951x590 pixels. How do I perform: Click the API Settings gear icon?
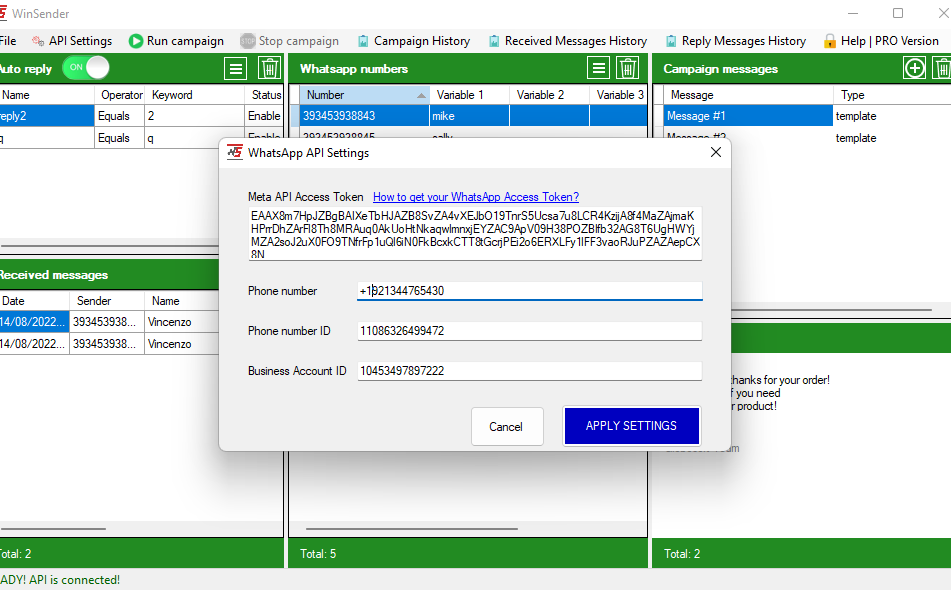pyautogui.click(x=38, y=41)
